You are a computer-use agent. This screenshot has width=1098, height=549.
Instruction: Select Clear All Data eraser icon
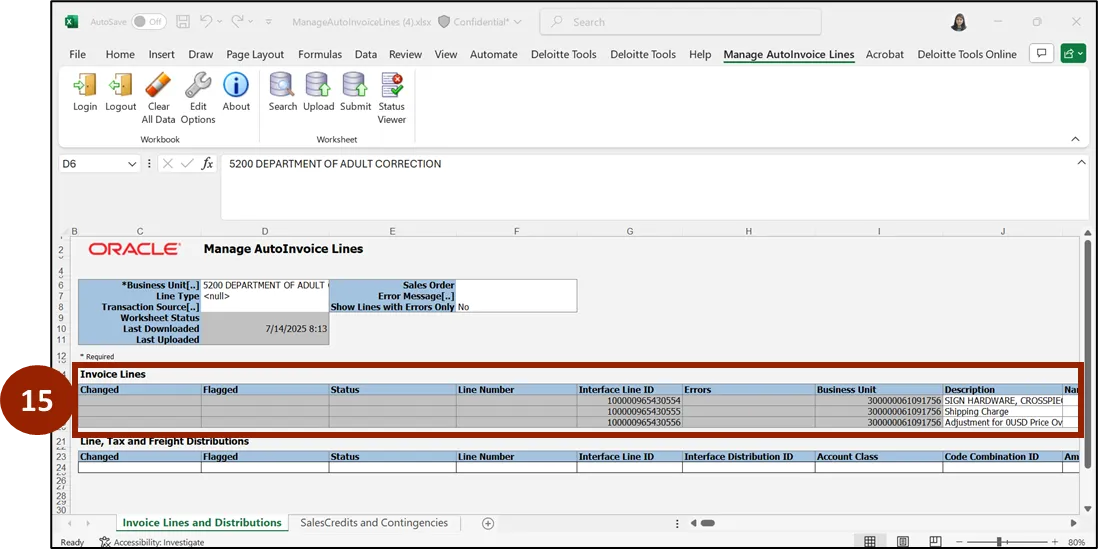[x=158, y=93]
